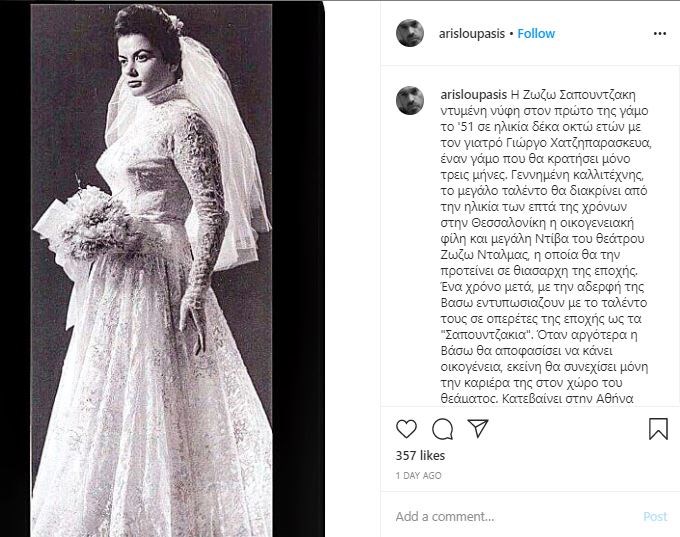680x537 pixels.
Task: Save the post with the bookmark icon
Action: [x=658, y=429]
